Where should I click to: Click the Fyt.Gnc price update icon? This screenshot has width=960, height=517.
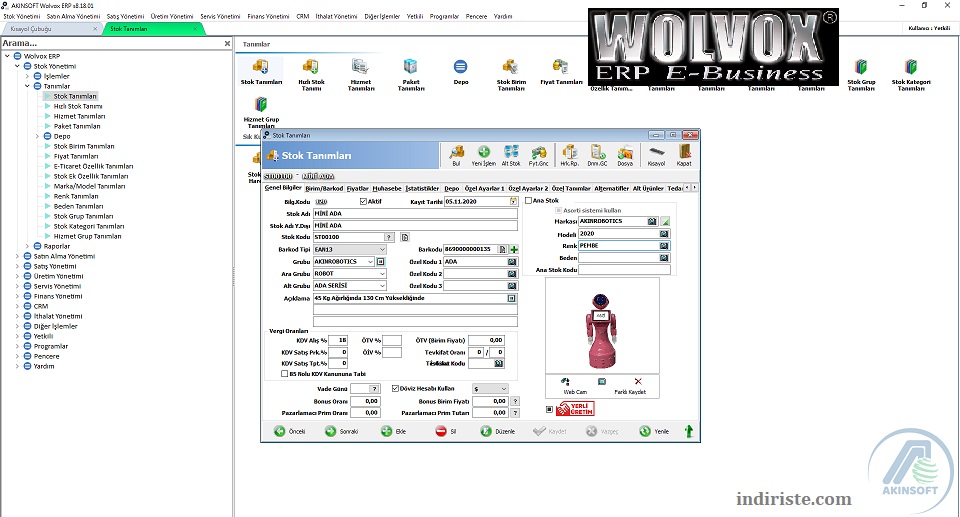click(x=539, y=156)
